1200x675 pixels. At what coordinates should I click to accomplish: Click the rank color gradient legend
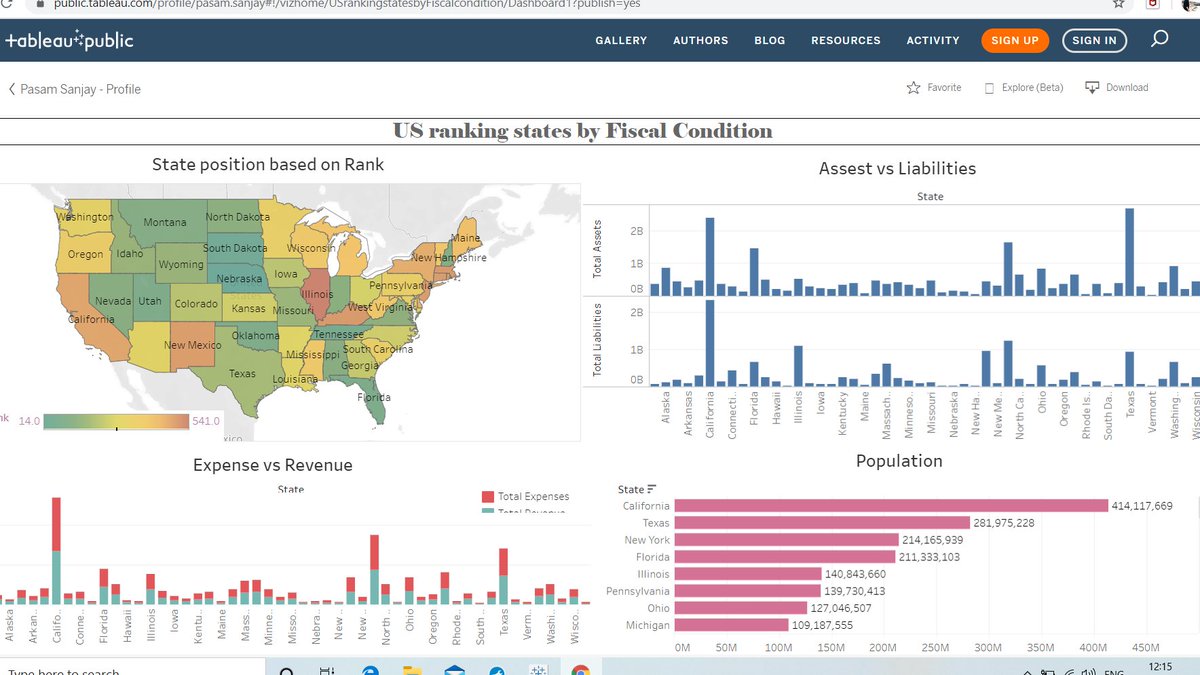click(x=115, y=421)
